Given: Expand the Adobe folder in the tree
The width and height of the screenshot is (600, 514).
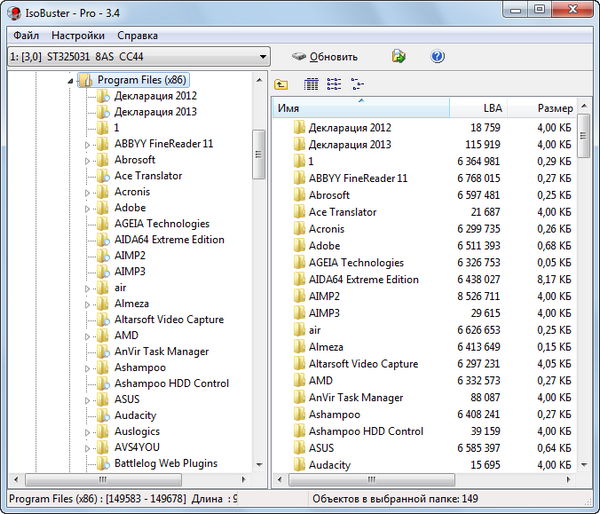Looking at the screenshot, I should (88, 208).
